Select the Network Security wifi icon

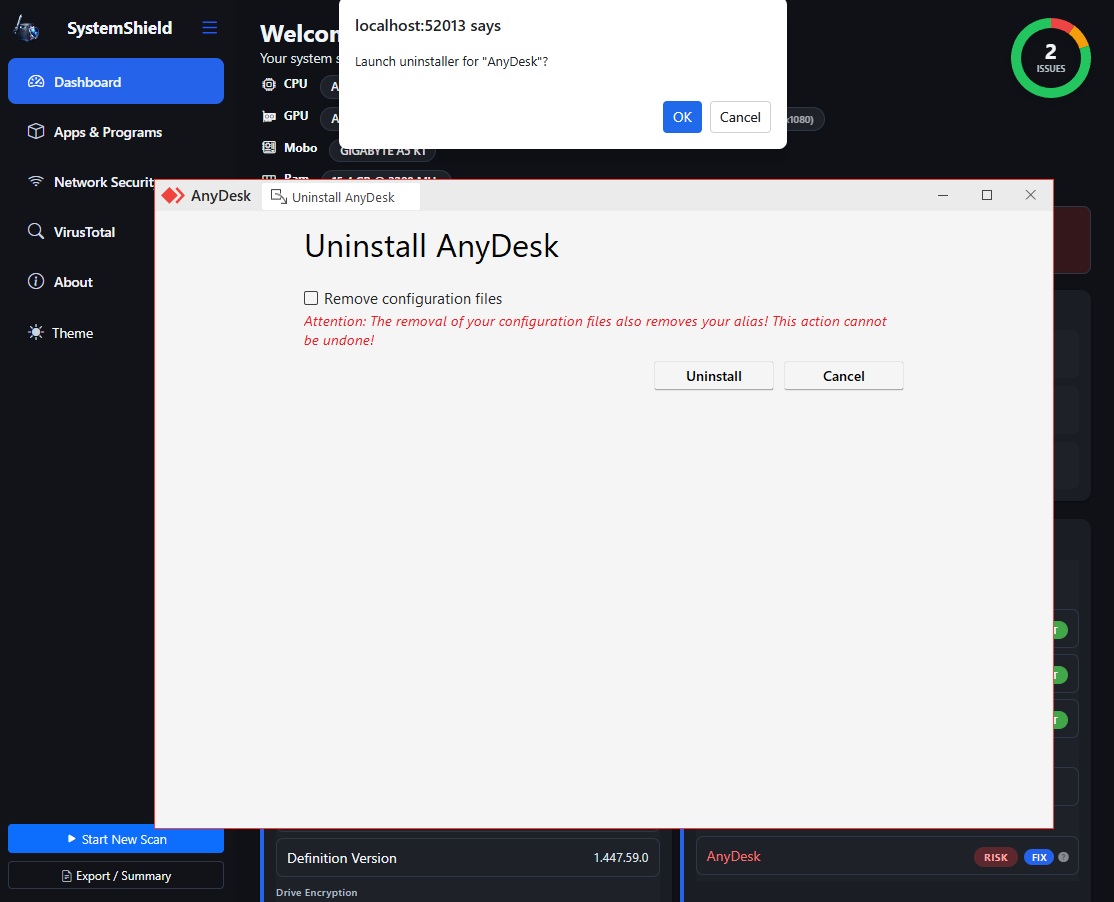[x=35, y=182]
